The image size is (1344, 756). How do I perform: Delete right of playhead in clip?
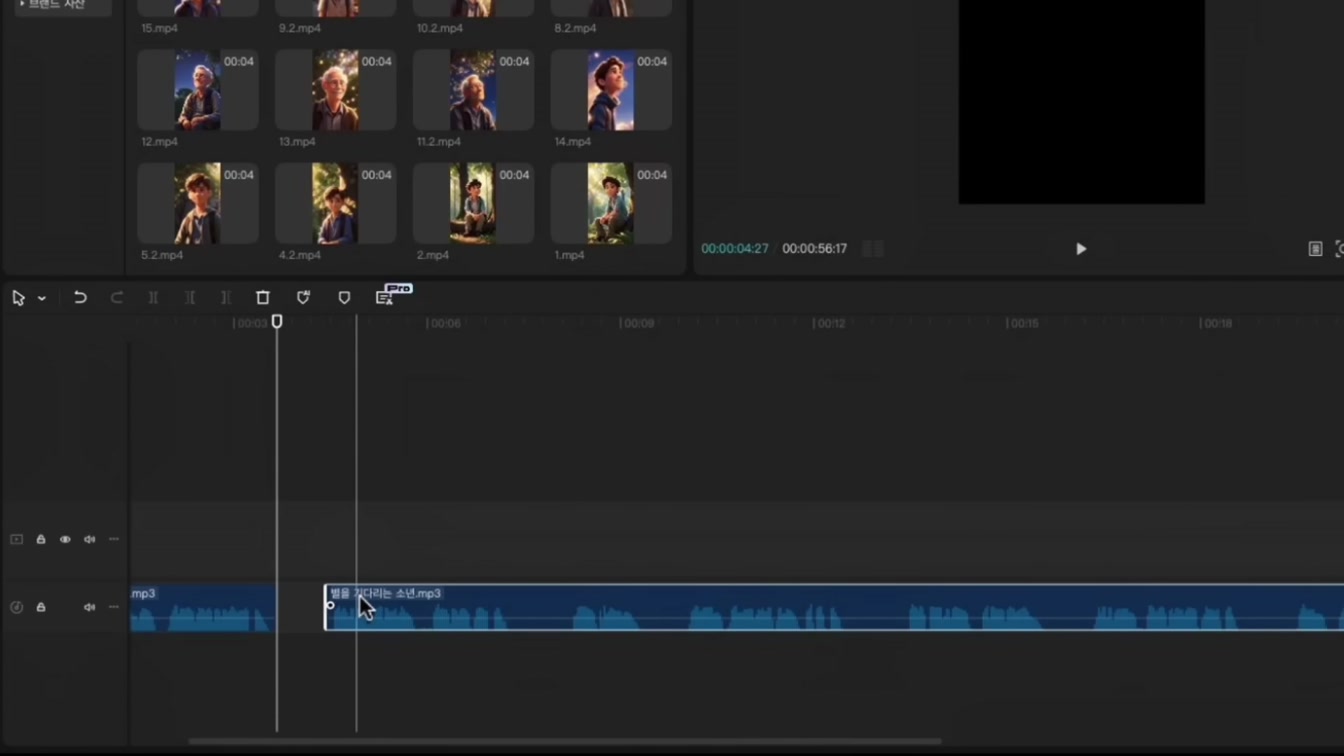[226, 298]
